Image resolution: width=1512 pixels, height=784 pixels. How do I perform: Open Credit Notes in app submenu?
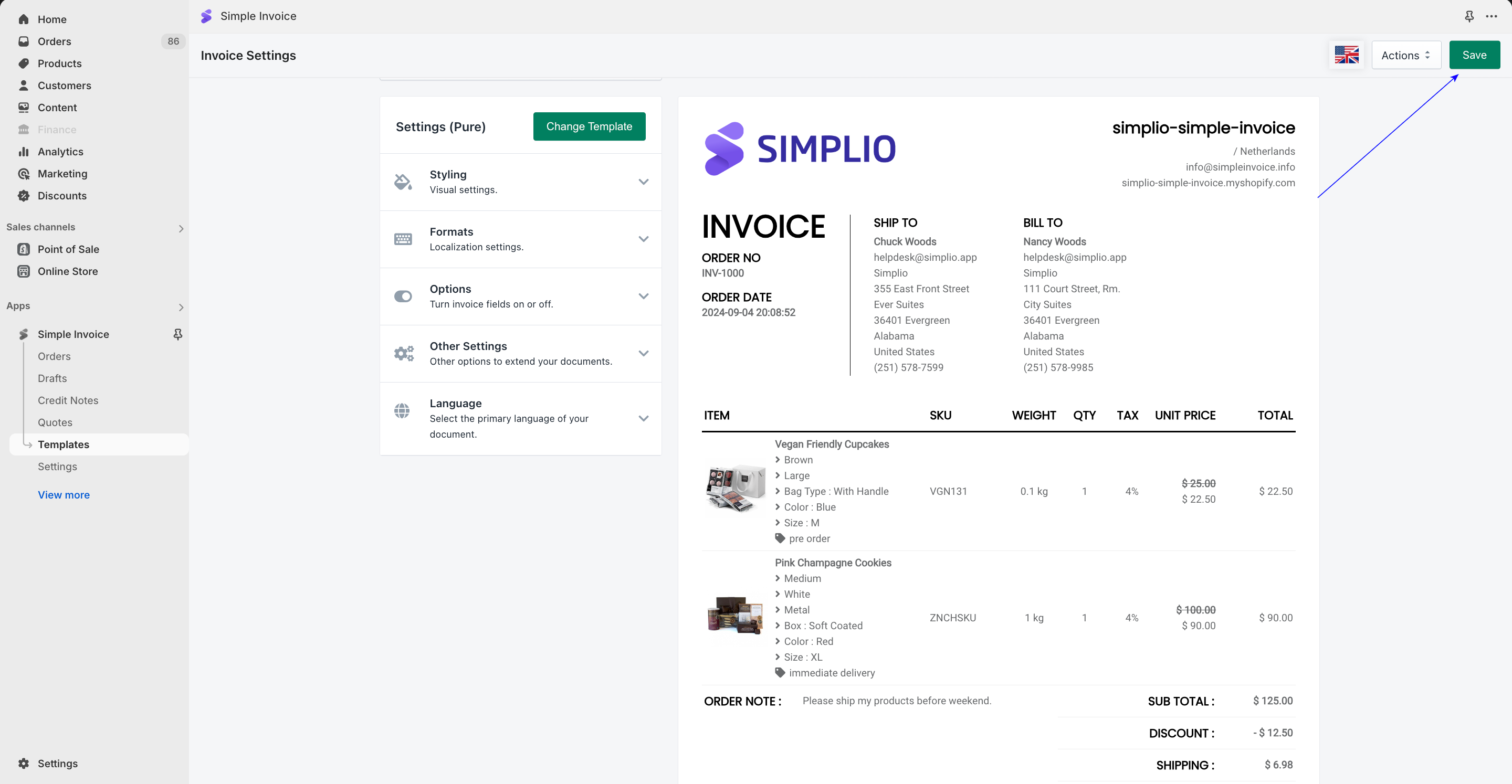coord(68,400)
